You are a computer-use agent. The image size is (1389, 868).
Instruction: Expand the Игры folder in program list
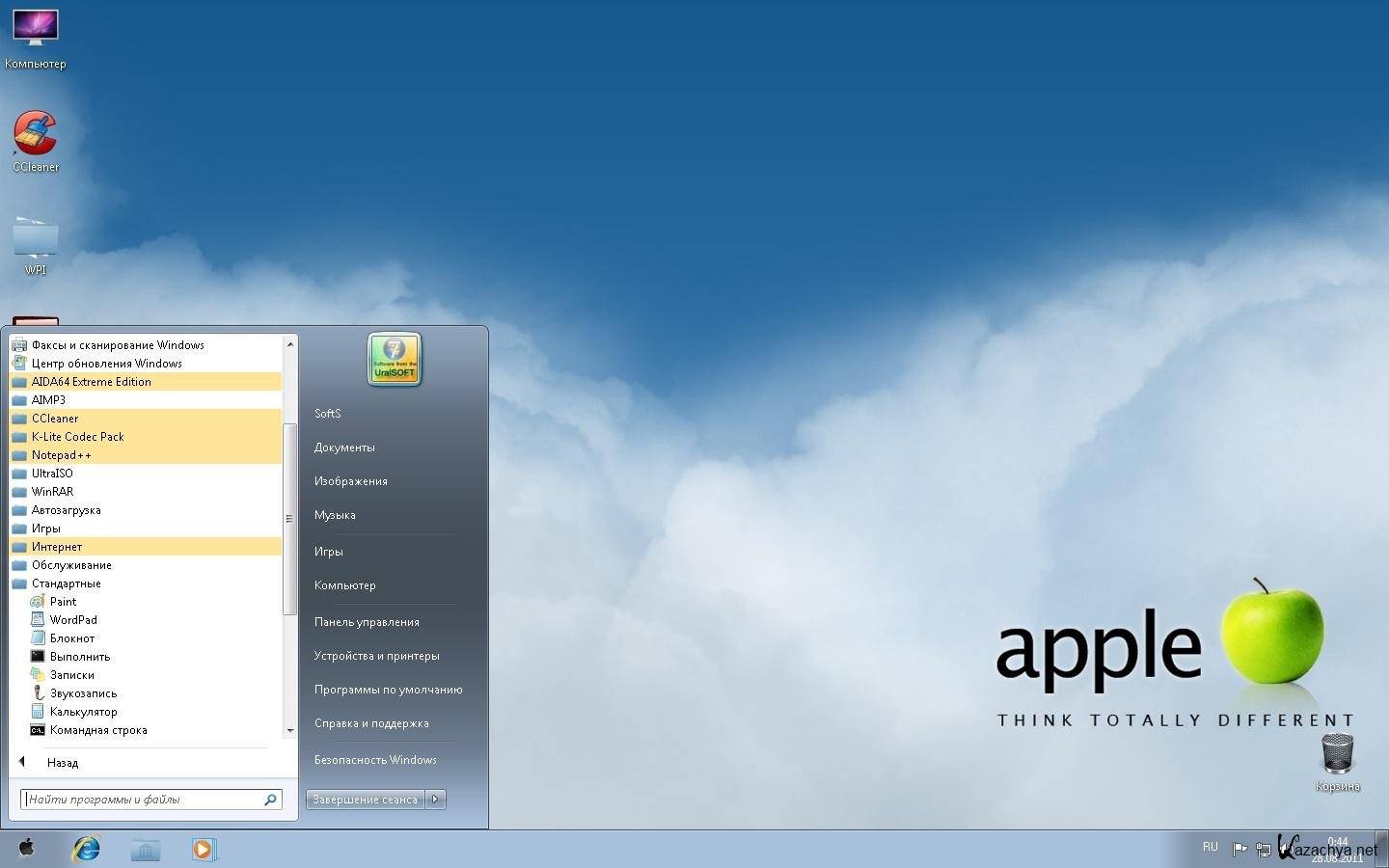tap(146, 529)
